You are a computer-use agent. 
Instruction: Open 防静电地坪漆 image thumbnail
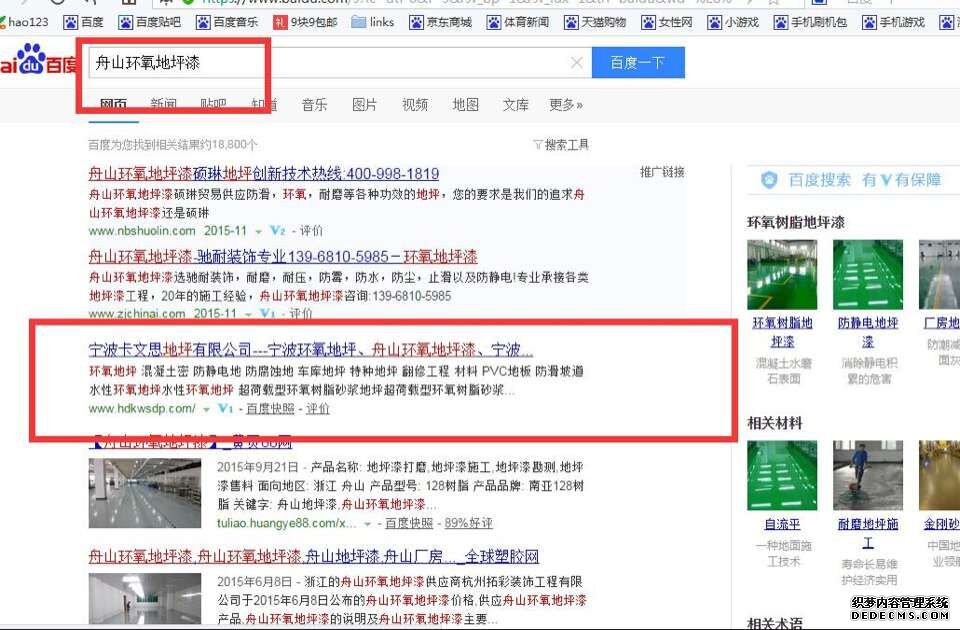[x=868, y=275]
